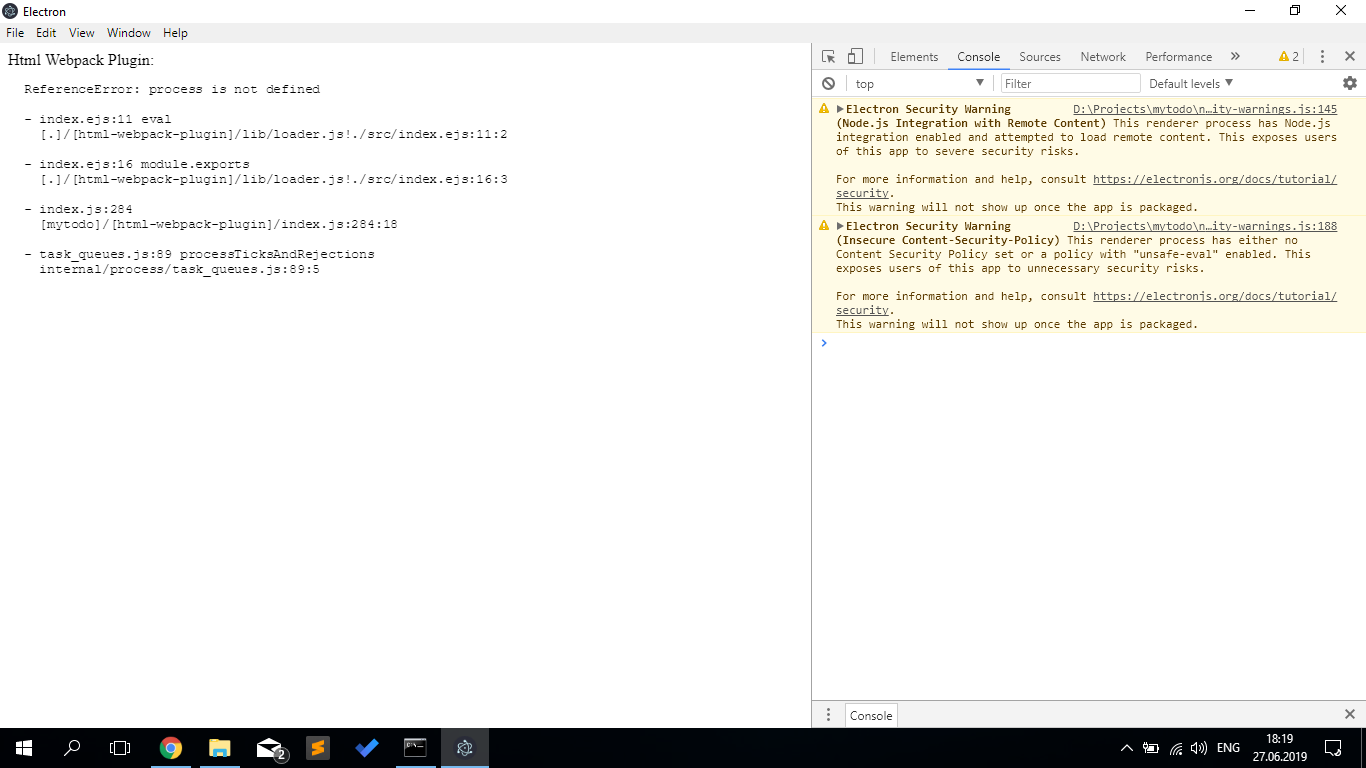The height and width of the screenshot is (768, 1366).
Task: Open console settings gear icon
Action: (x=1350, y=83)
